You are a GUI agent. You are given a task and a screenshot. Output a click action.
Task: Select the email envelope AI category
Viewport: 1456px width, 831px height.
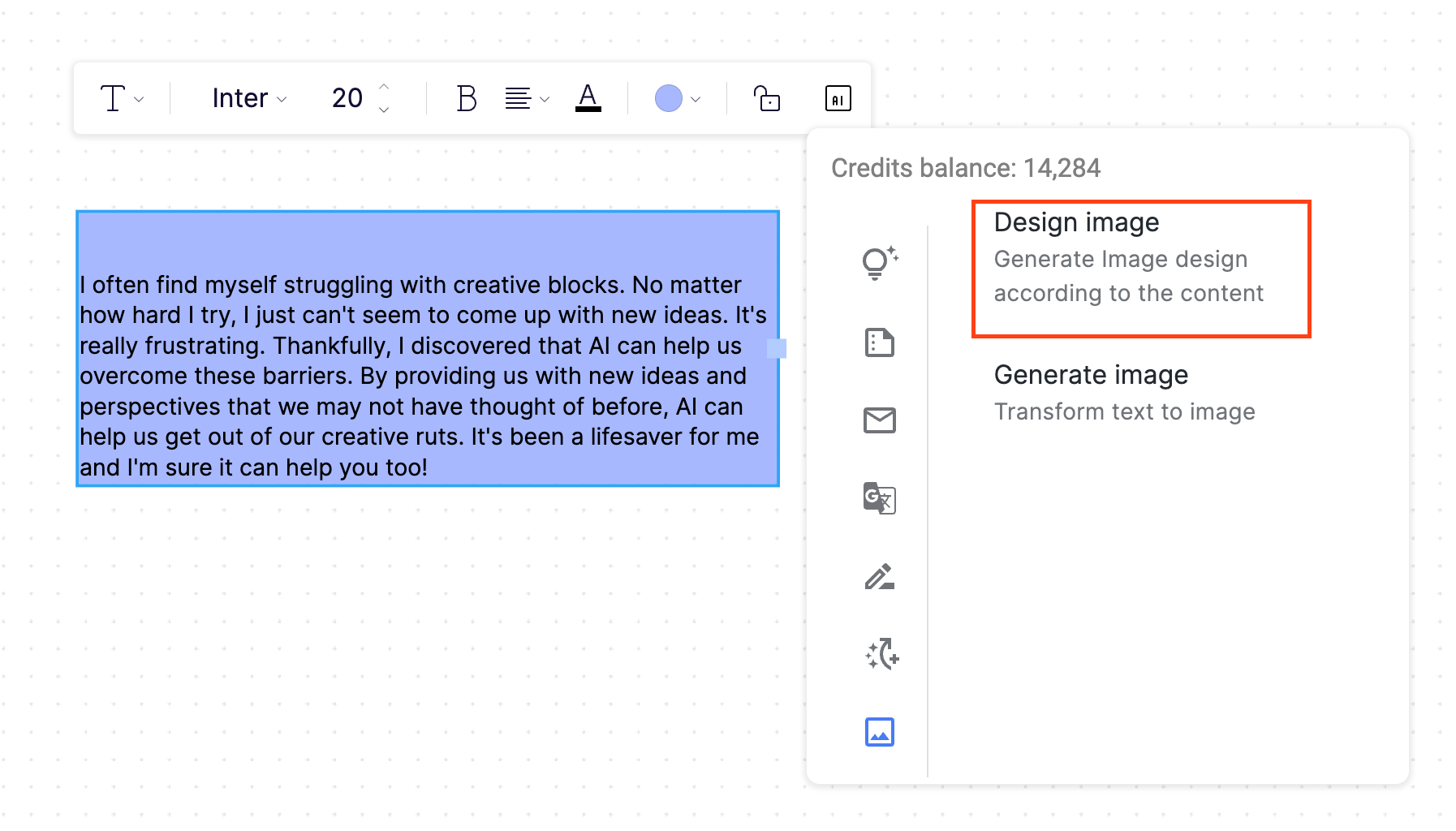[x=880, y=420]
